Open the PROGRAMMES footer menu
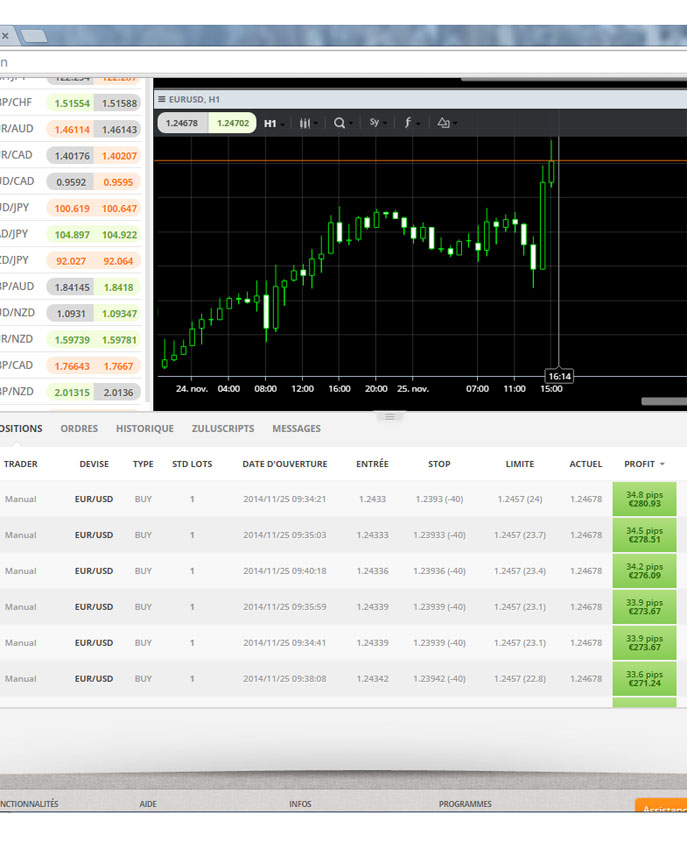 click(465, 804)
